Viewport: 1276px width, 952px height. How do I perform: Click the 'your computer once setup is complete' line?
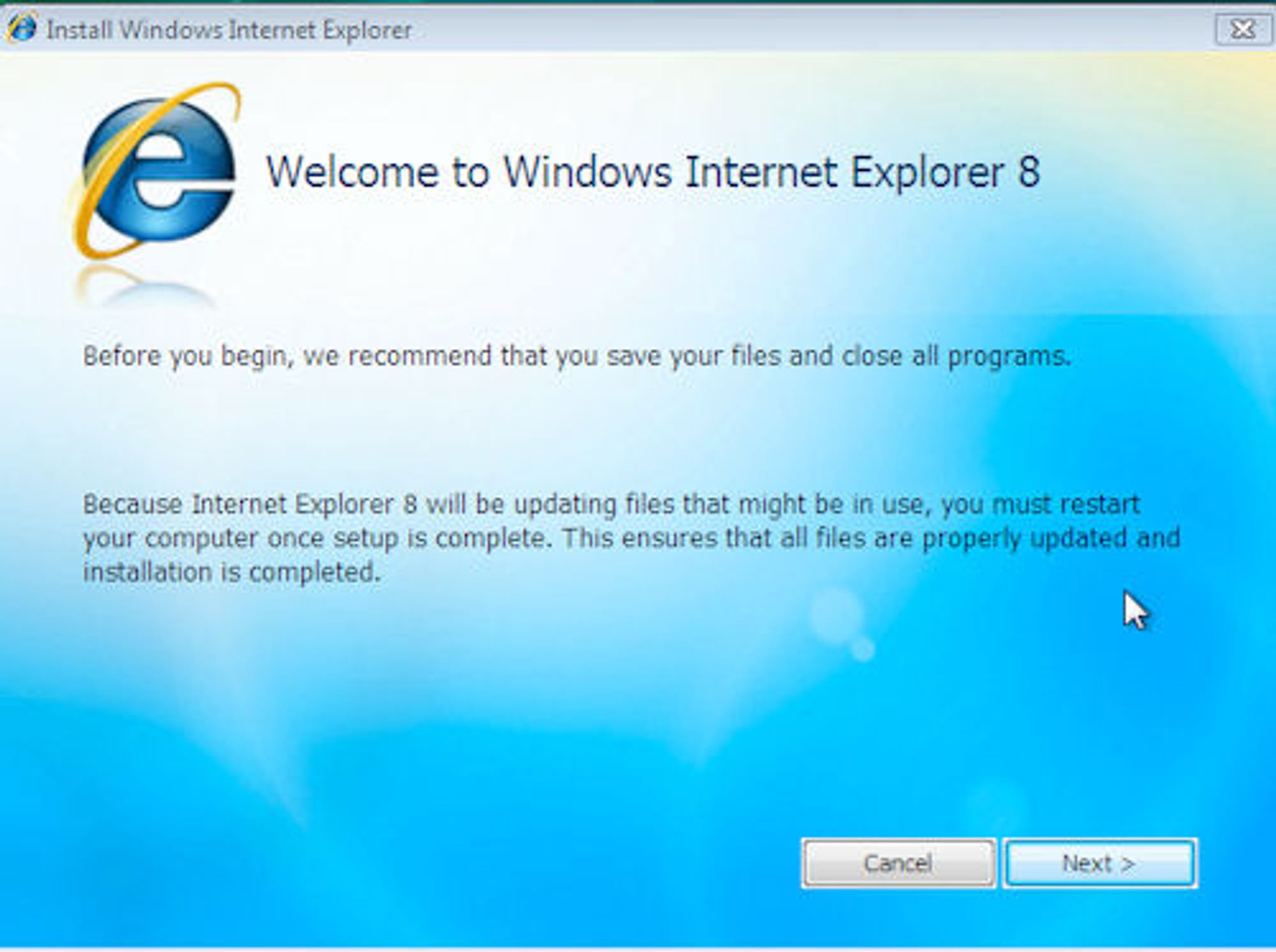[x=632, y=539]
